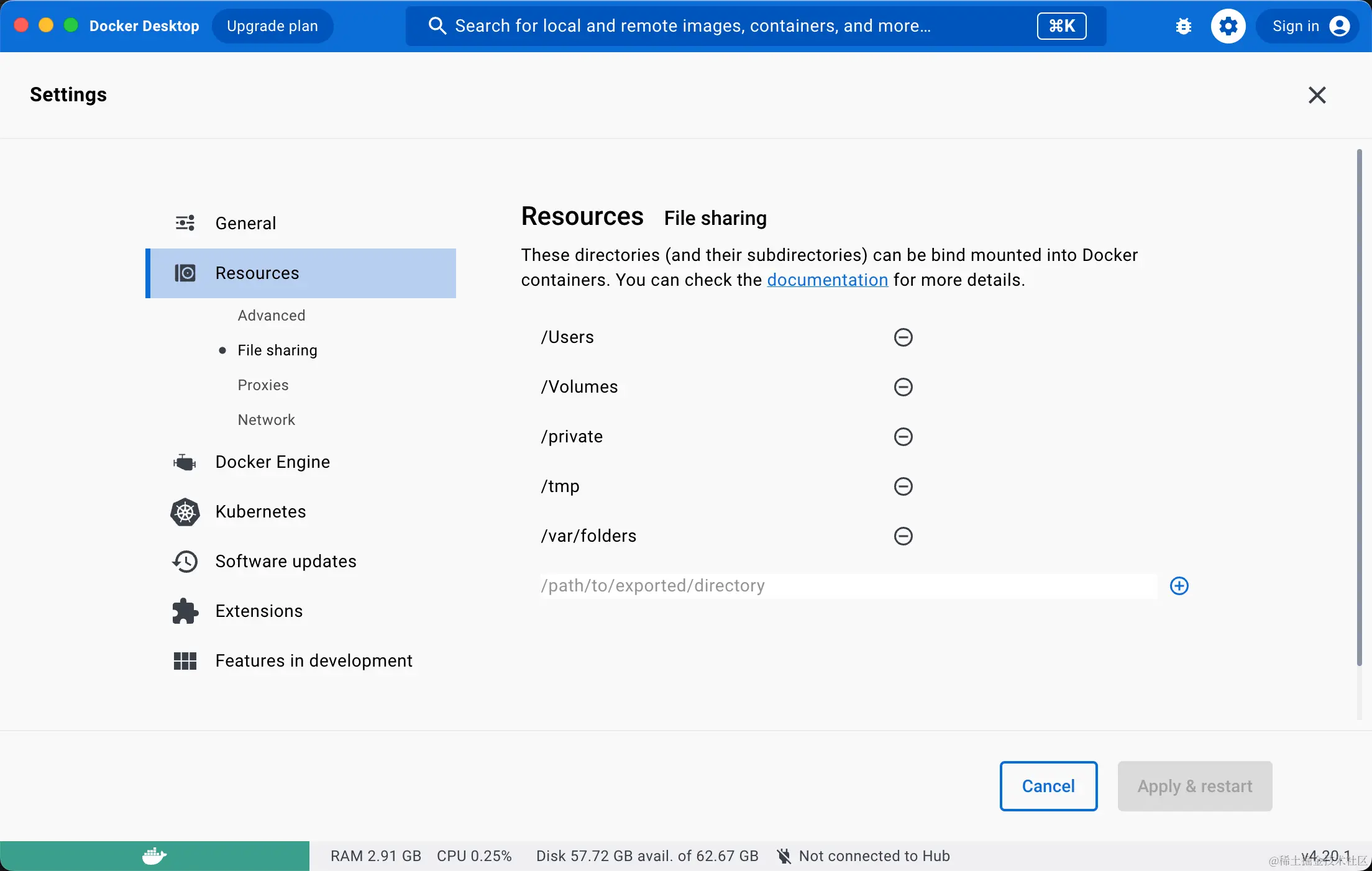The image size is (1372, 871).
Task: Remove the /Users shared directory
Action: (903, 337)
